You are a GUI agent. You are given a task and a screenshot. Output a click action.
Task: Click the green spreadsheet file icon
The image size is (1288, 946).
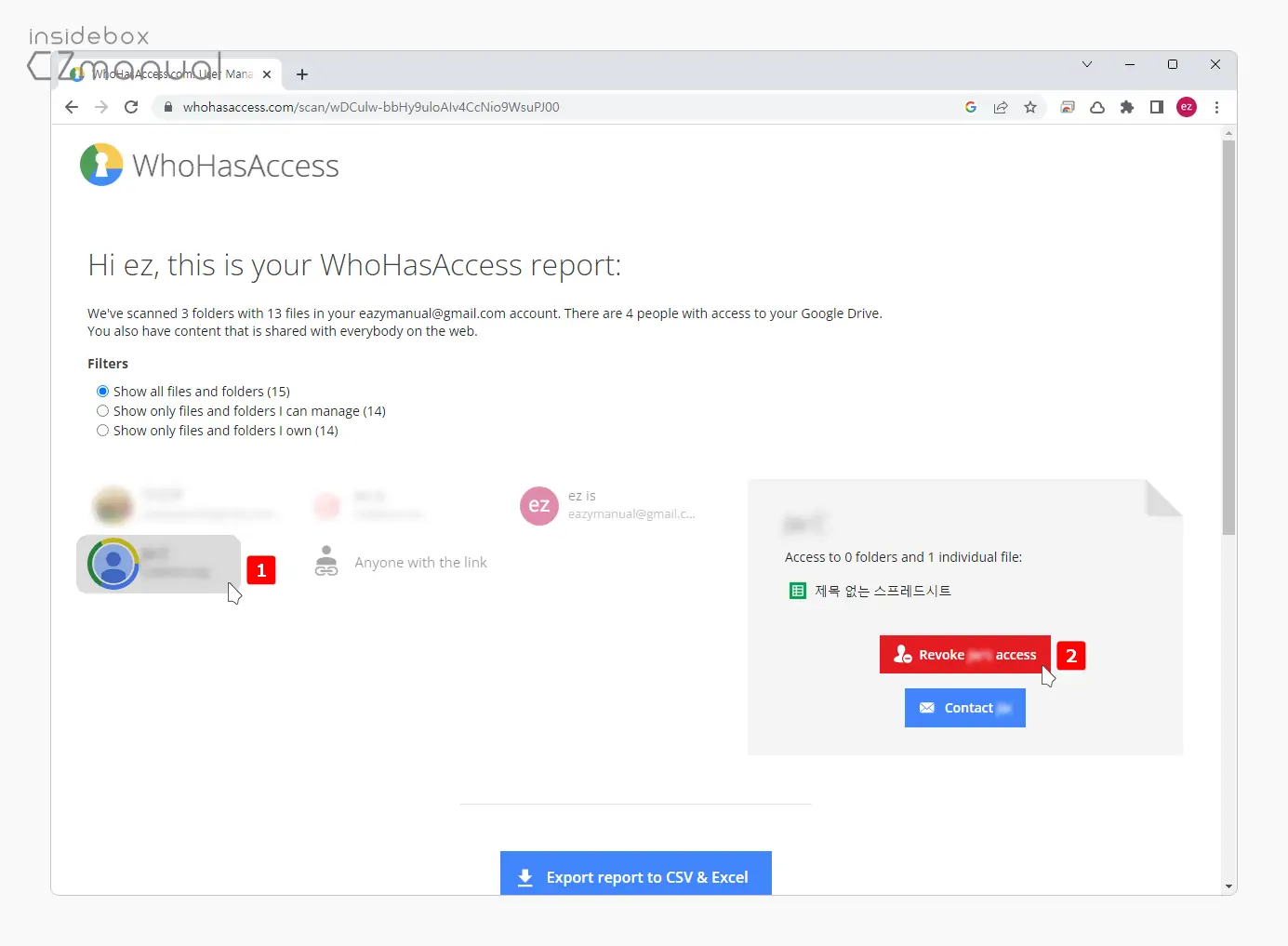[x=797, y=591]
